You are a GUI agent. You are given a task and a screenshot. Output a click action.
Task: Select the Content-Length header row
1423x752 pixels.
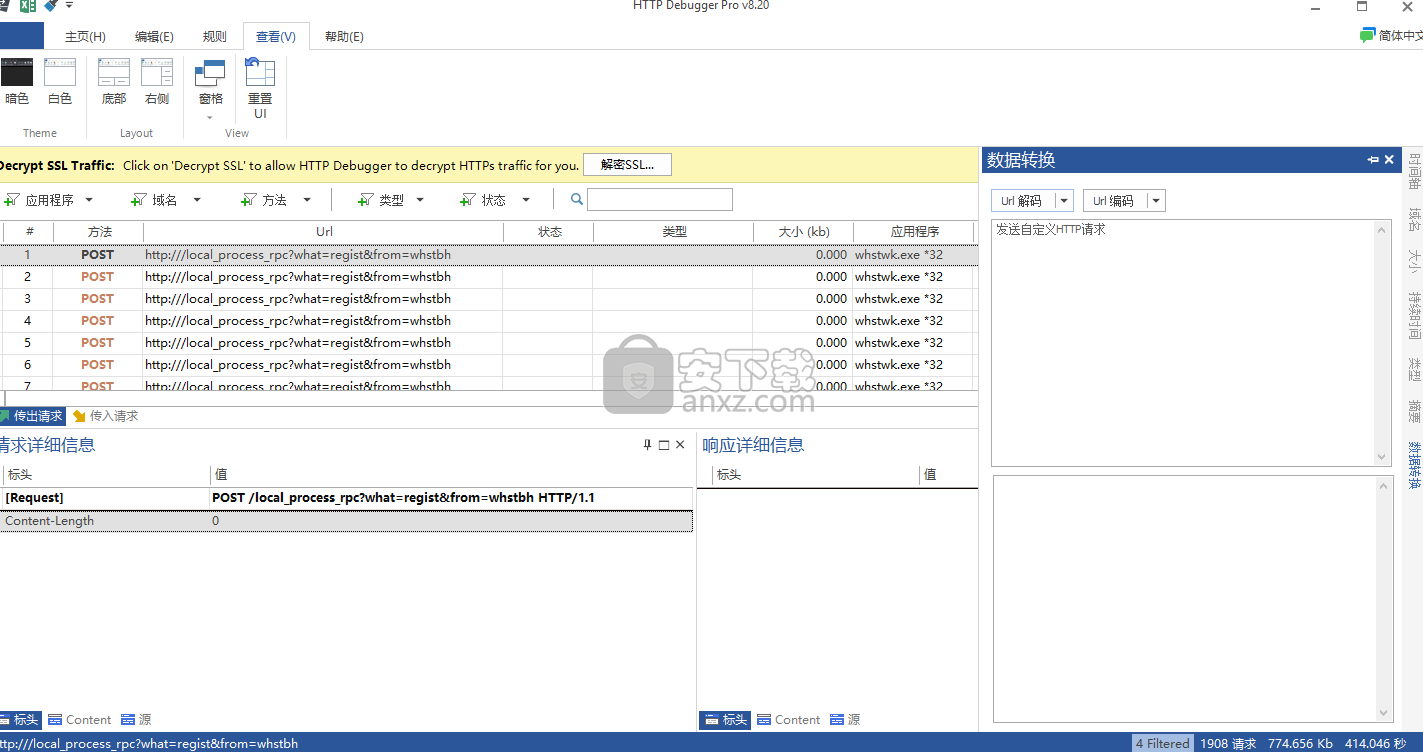(x=346, y=521)
